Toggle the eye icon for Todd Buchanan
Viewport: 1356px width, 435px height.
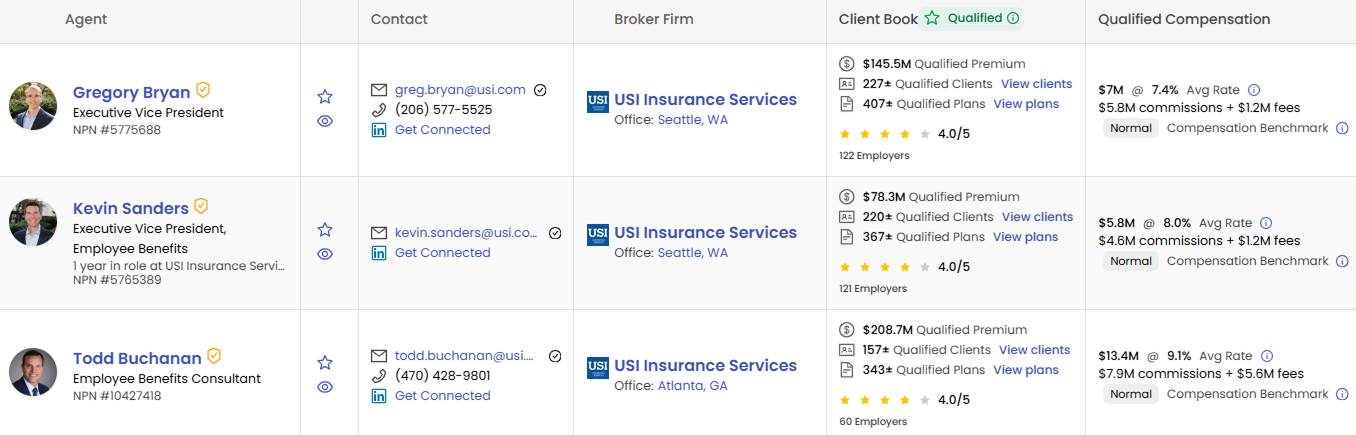pos(325,387)
